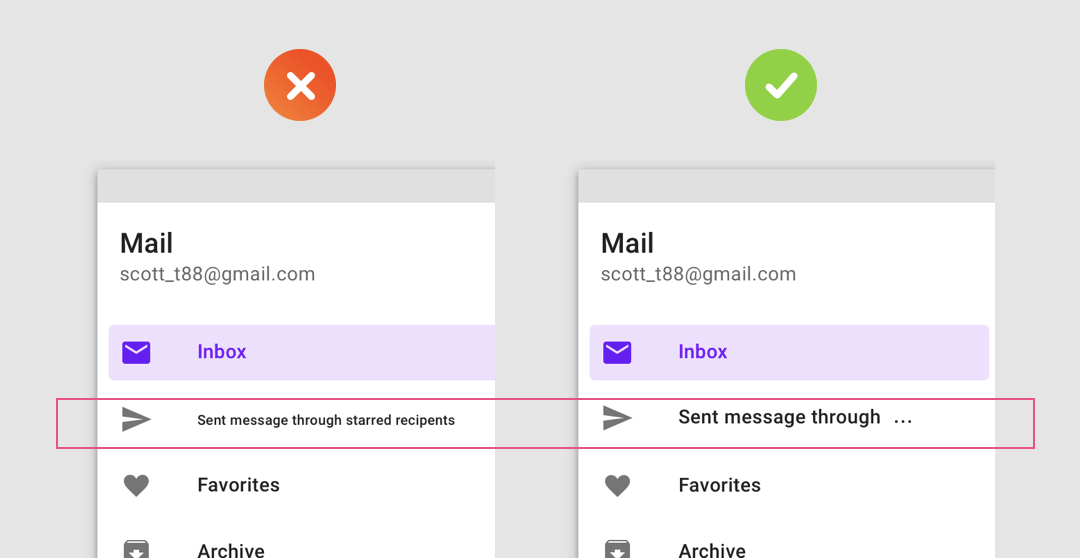Click the scott_t88@gmail.com address in left drawer
This screenshot has width=1080, height=558.
(x=218, y=274)
